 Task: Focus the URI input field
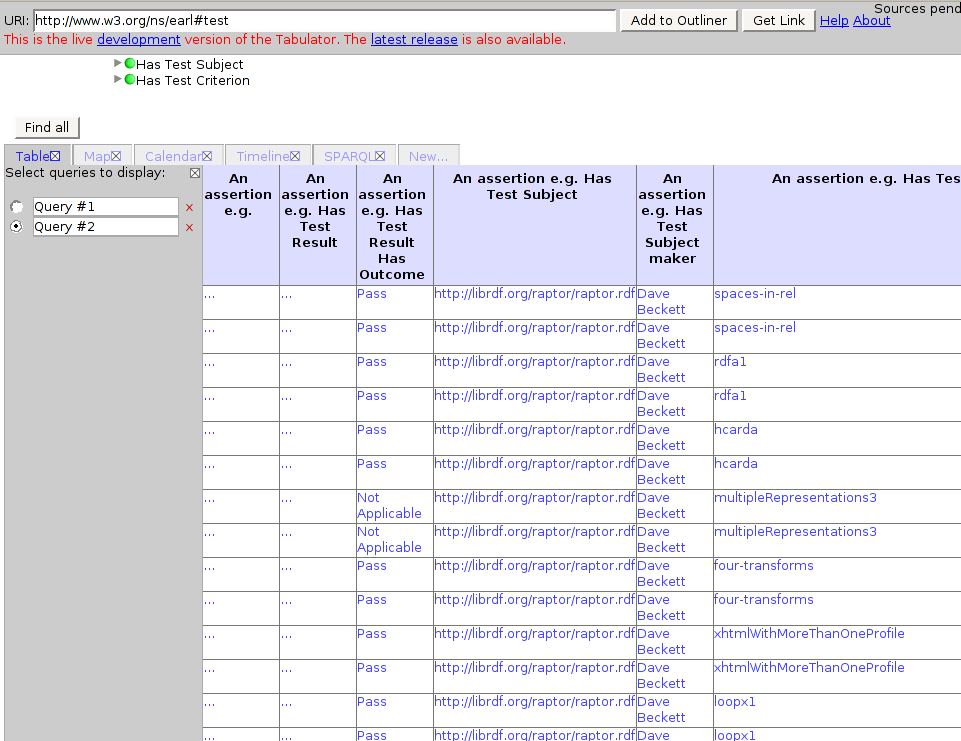(x=324, y=20)
